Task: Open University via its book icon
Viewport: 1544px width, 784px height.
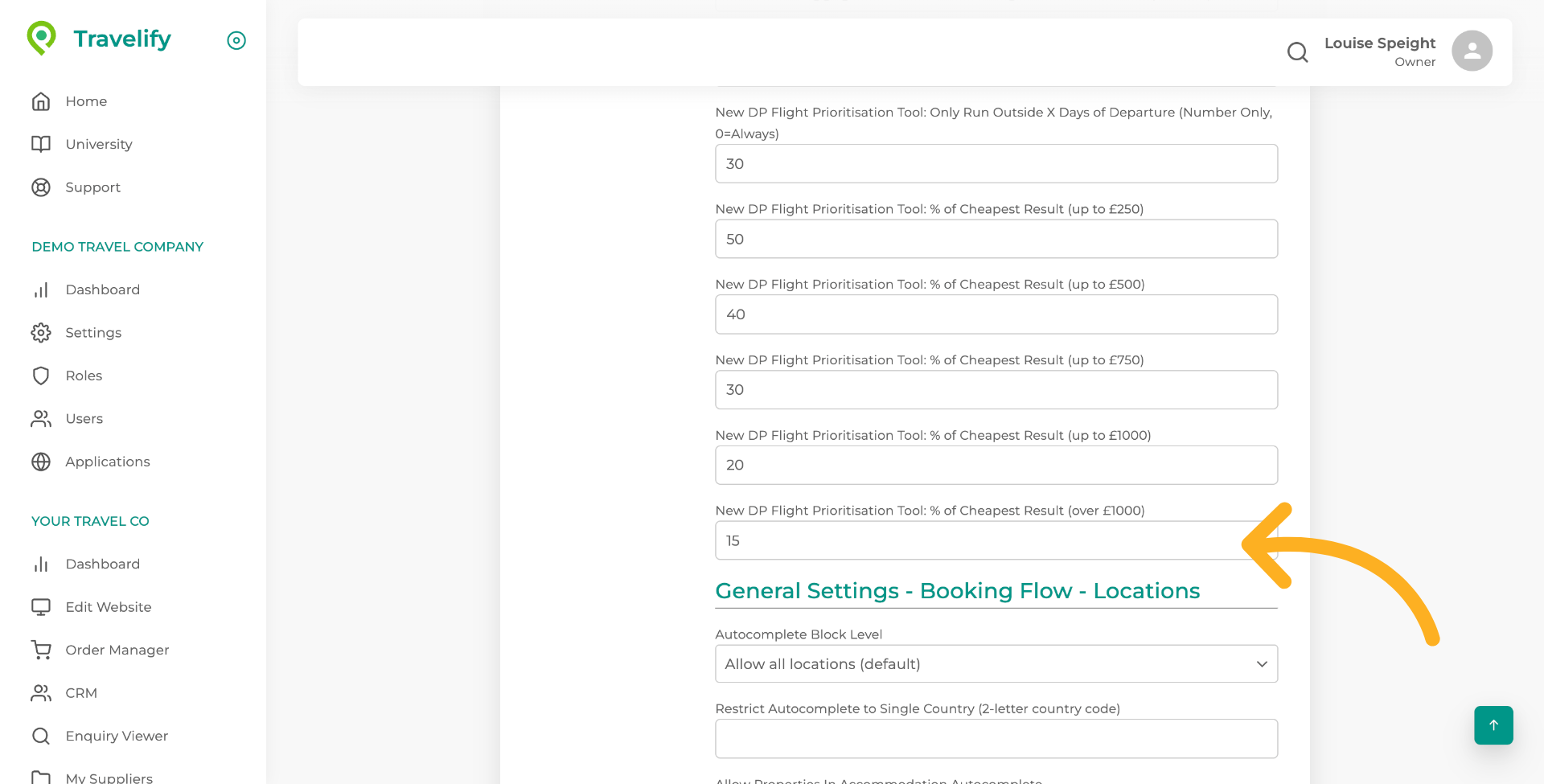Action: point(42,144)
